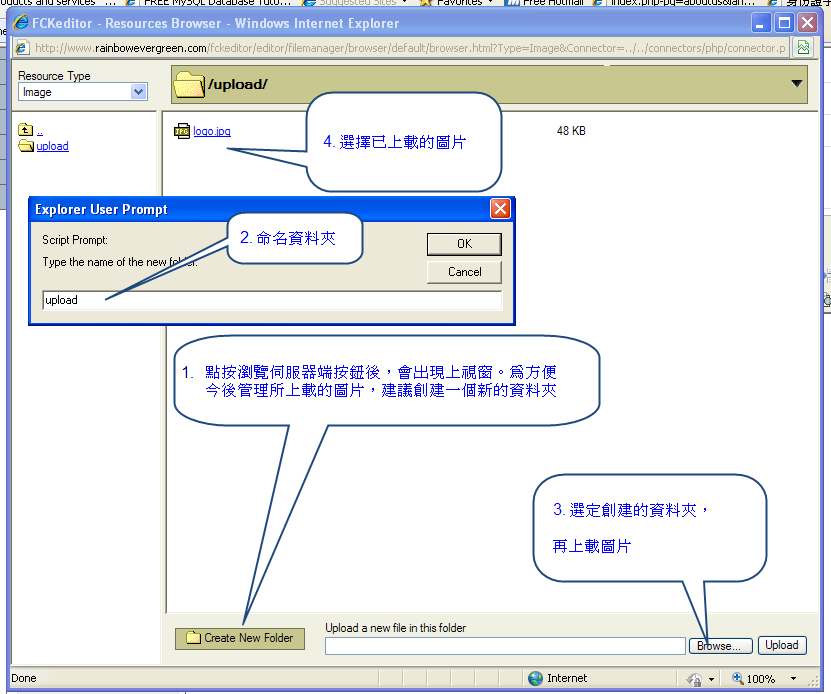831x694 pixels.
Task: Click the Internet Explorer logo in title bar
Action: tap(19, 23)
